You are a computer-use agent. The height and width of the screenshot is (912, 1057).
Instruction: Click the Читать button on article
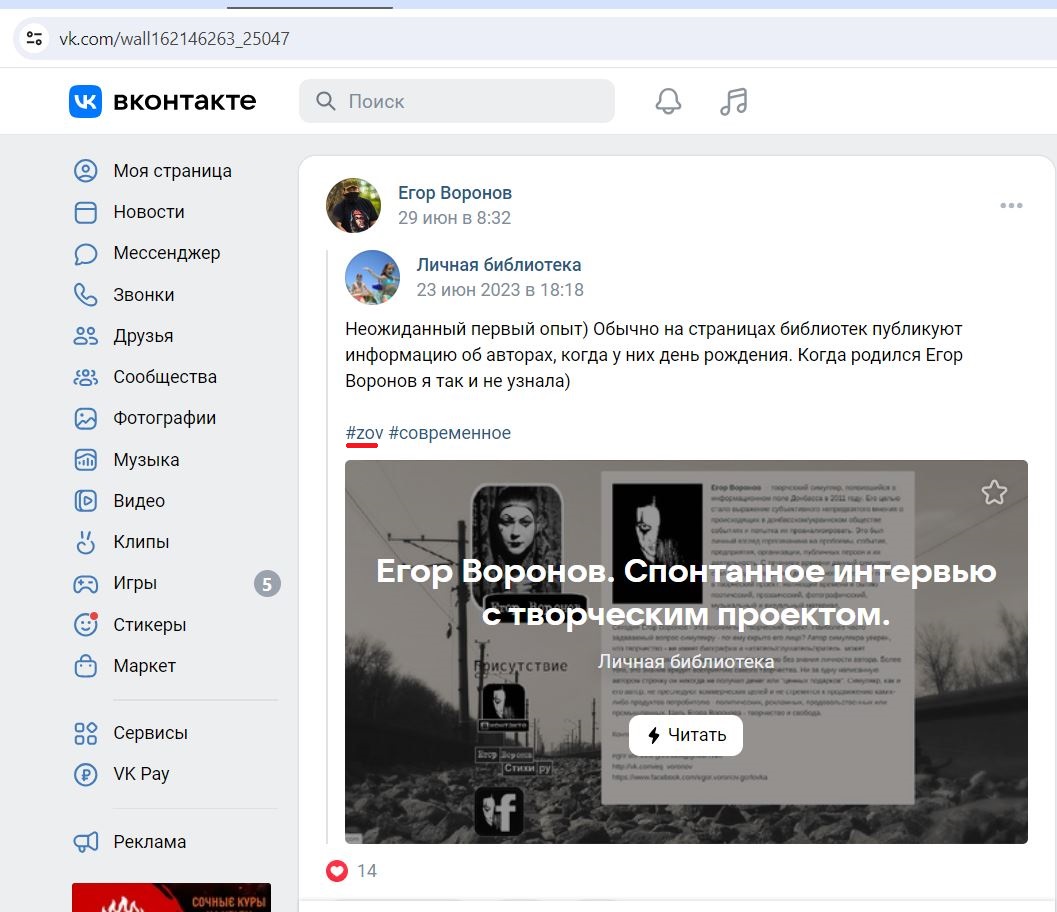686,735
